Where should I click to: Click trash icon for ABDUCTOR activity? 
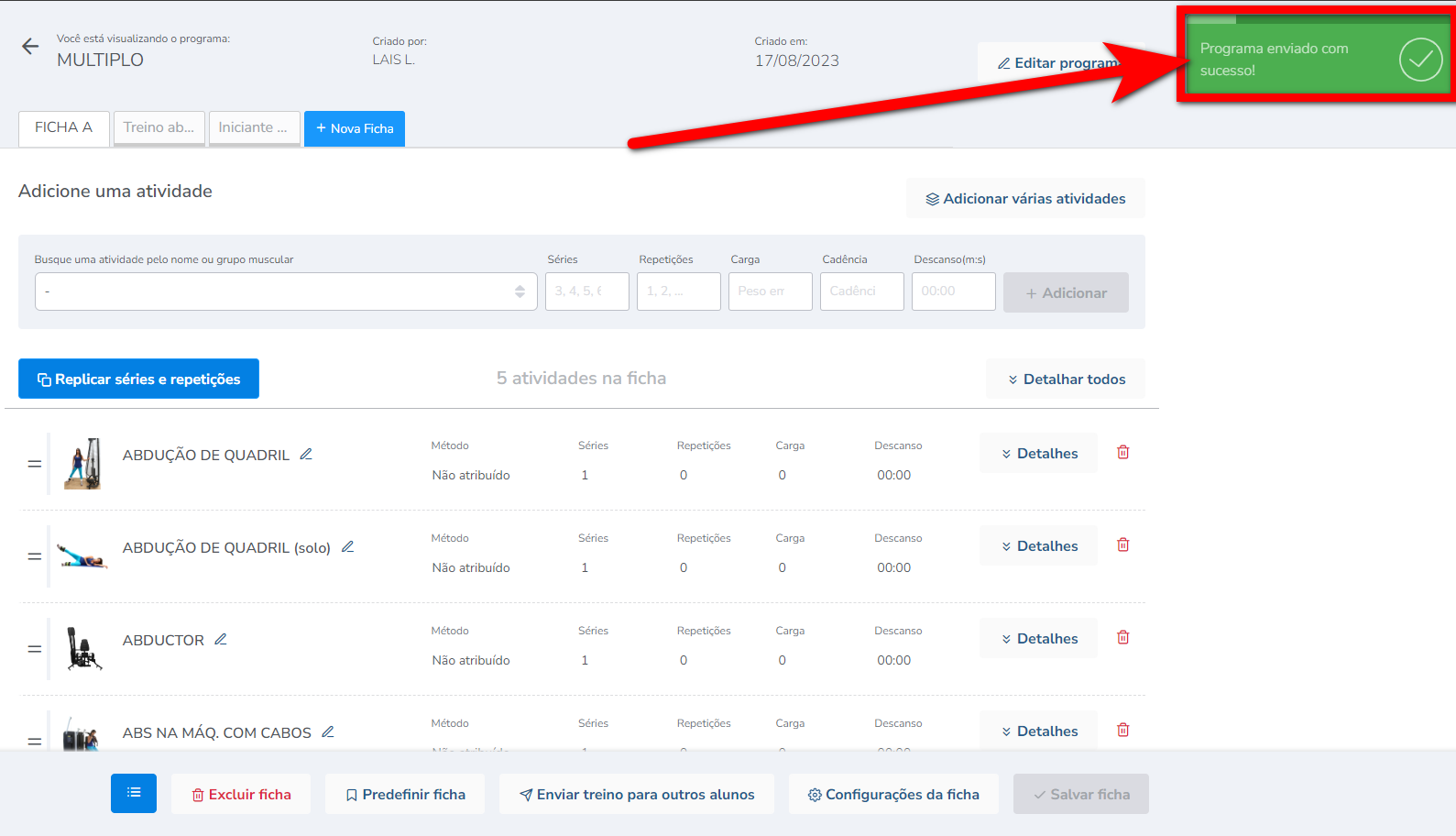point(1122,637)
